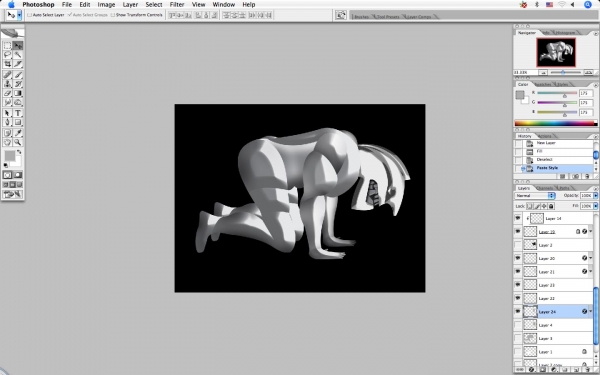
Task: Hide Layer 23 with eye icon
Action: click(518, 285)
